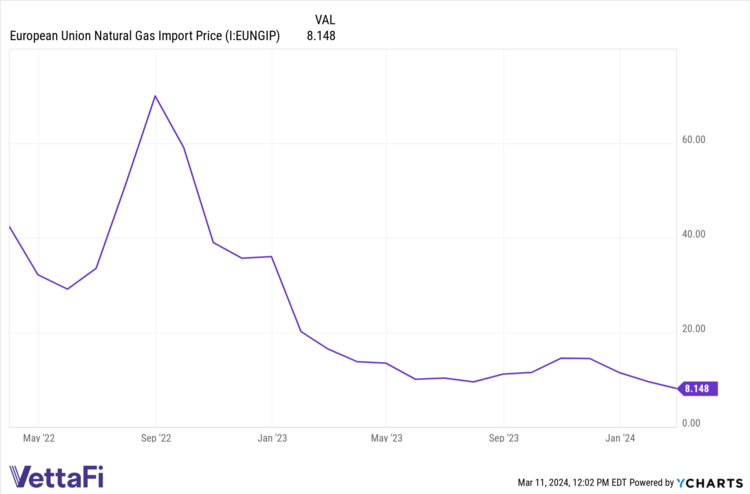The width and height of the screenshot is (750, 494).
Task: Click the start of the purple price line
Action: (x=10, y=227)
